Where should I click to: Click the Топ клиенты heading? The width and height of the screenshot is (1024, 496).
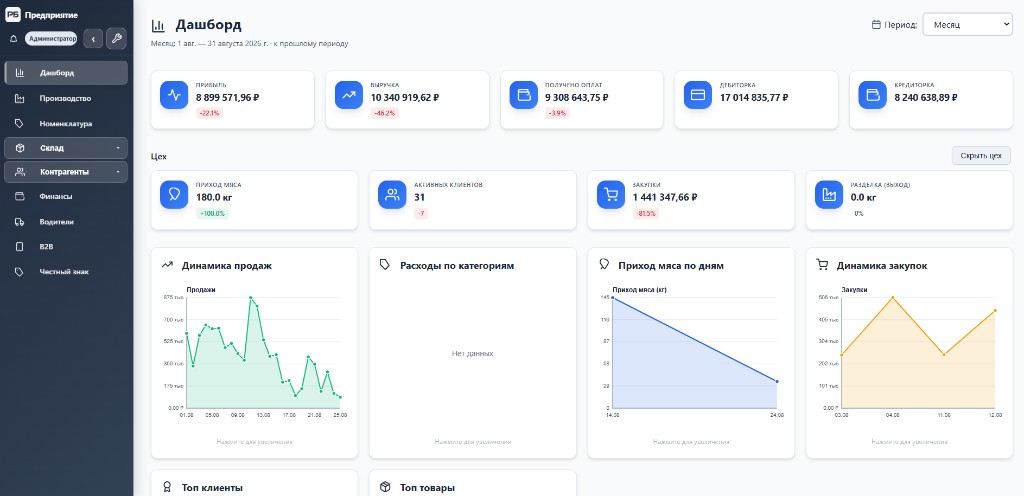(212, 488)
